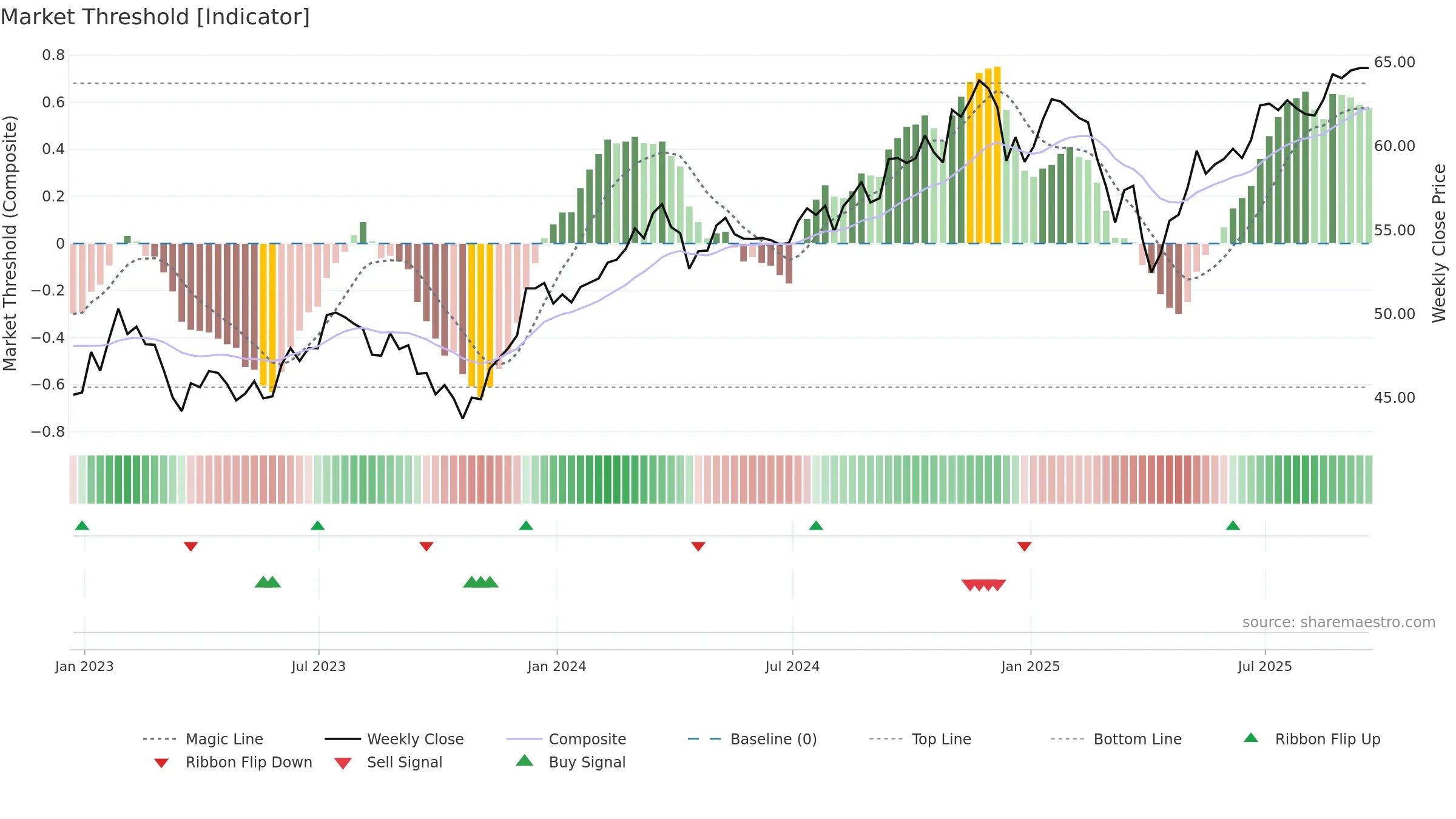
Task: Click the ribbon flip down marker in spring 2024
Action: 698,547
